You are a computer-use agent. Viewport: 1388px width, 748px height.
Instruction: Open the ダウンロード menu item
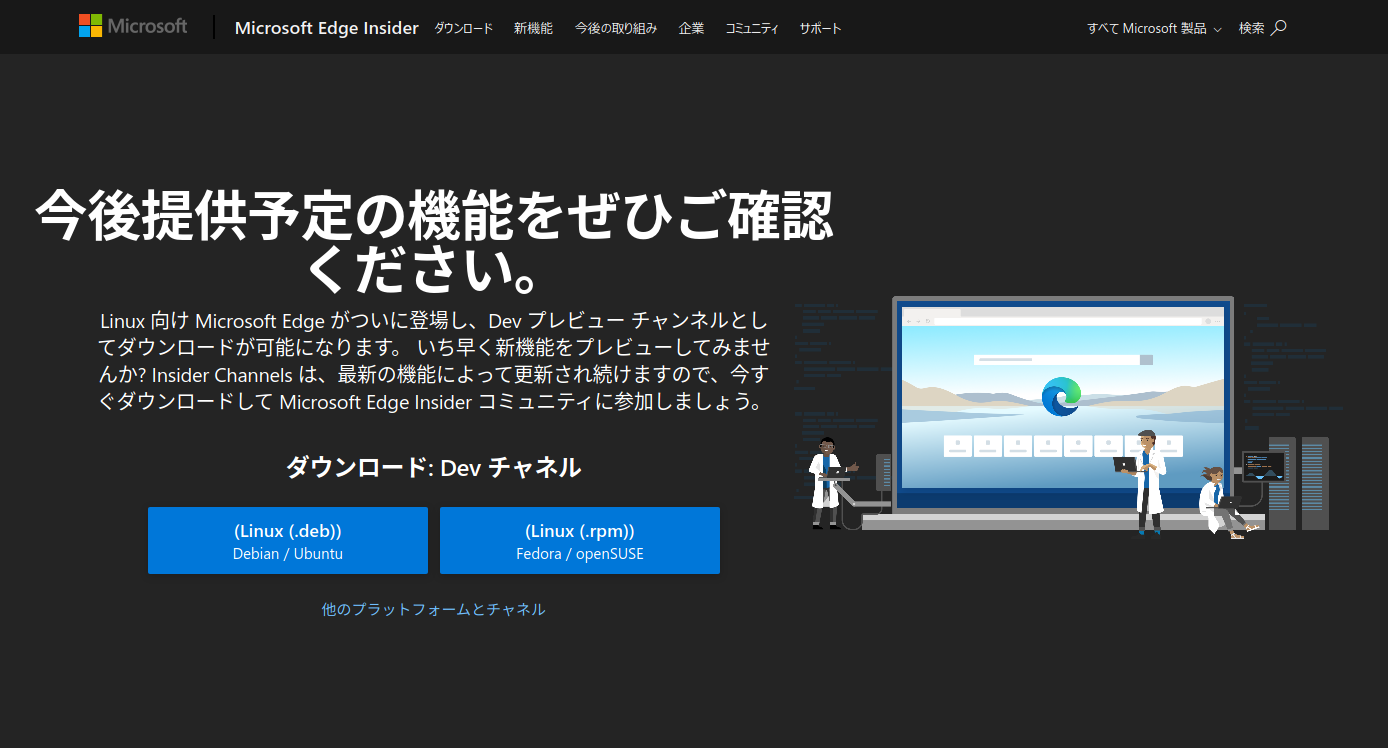point(463,28)
